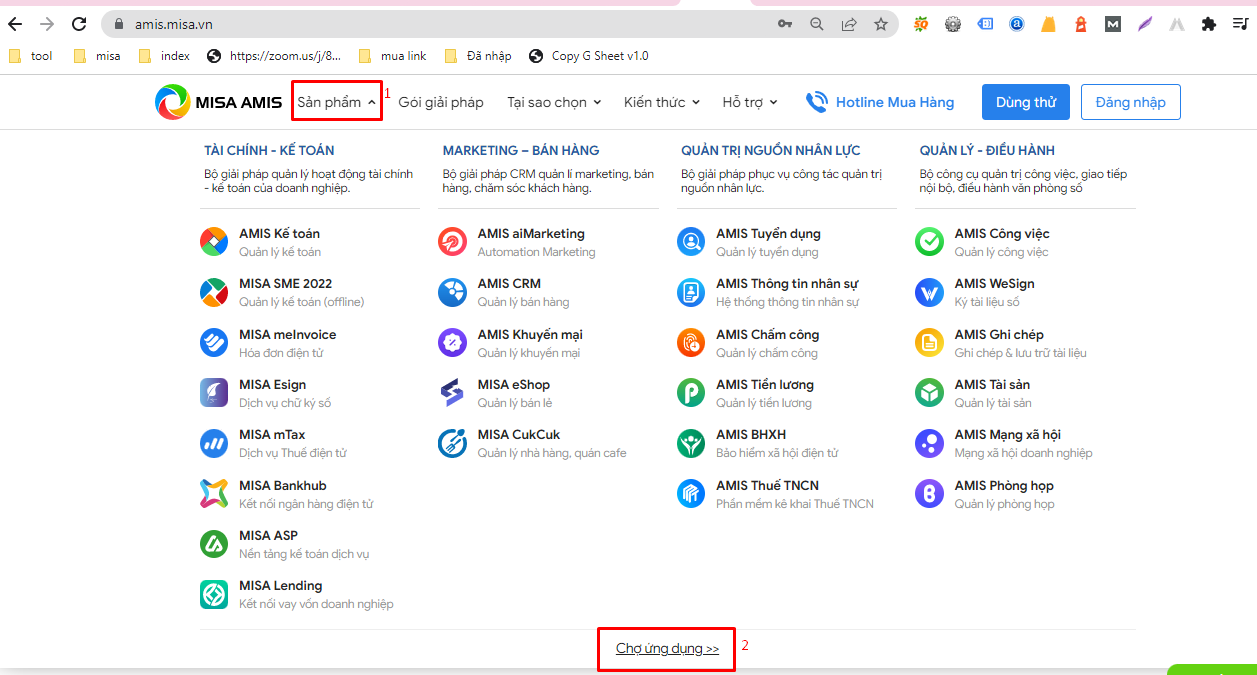
Task: Open the Extensions puzzle icon
Action: [x=1209, y=24]
